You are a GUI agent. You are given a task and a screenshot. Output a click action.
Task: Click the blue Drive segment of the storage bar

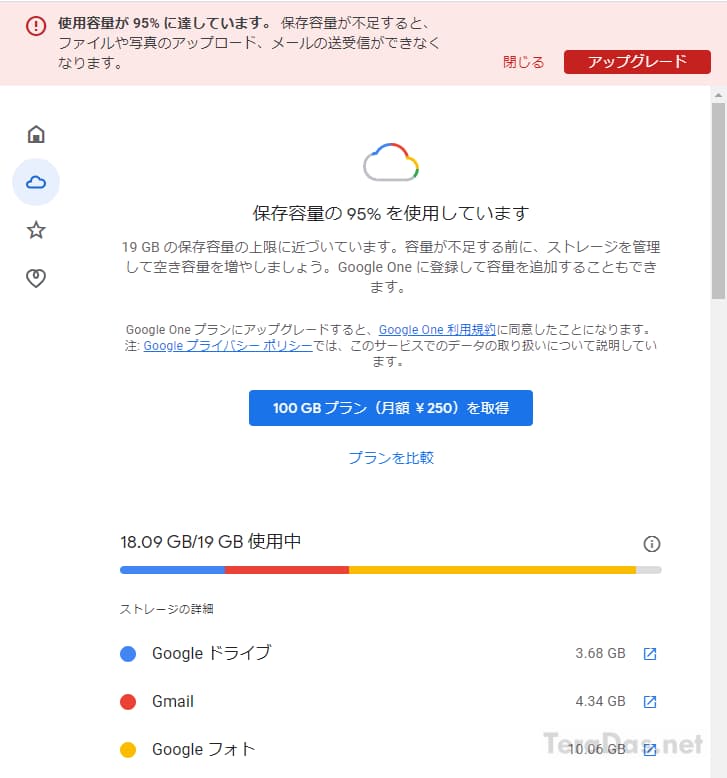(172, 570)
